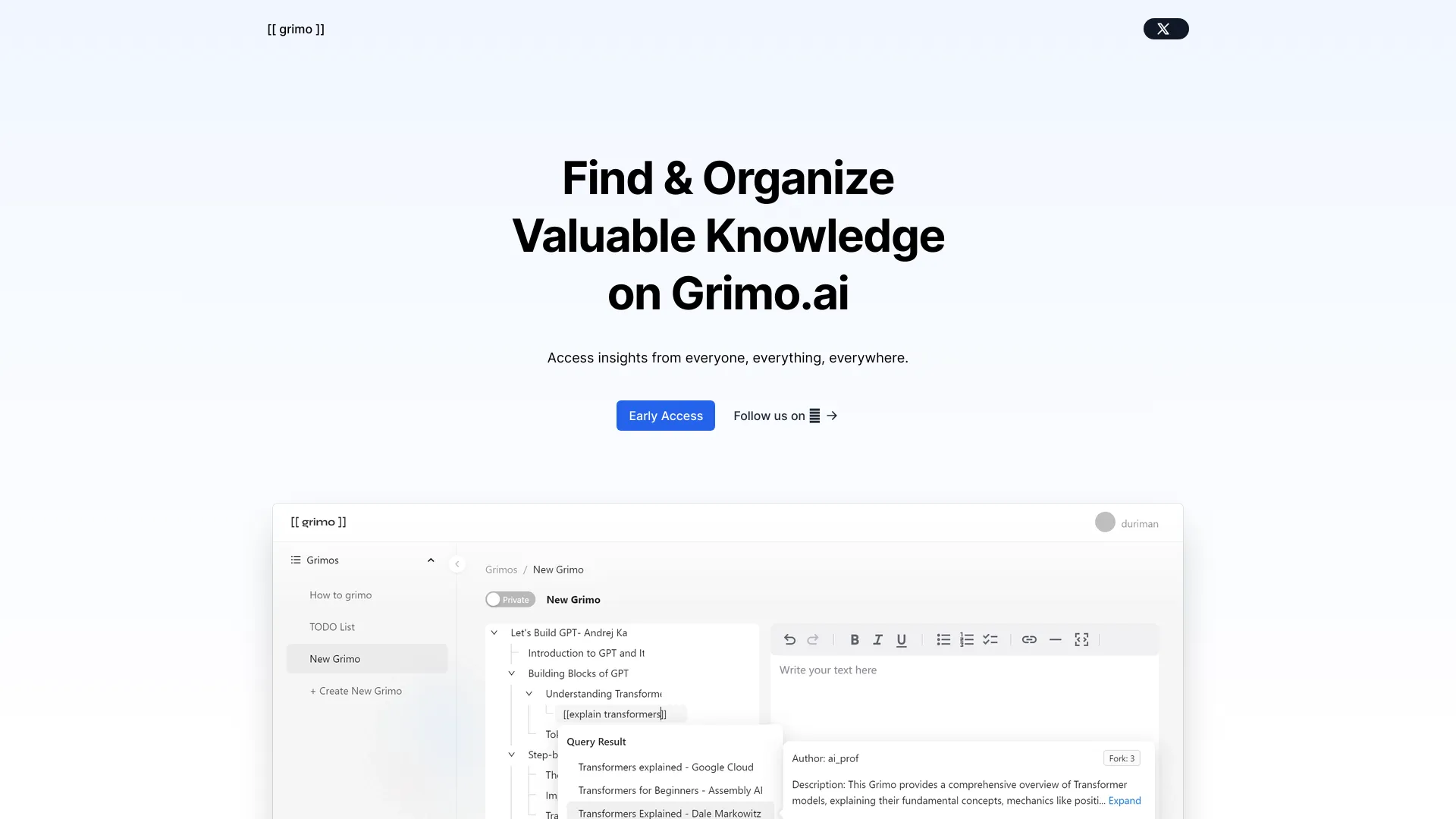Toggle the checklist formatting icon
This screenshot has height=819, width=1456.
click(990, 639)
